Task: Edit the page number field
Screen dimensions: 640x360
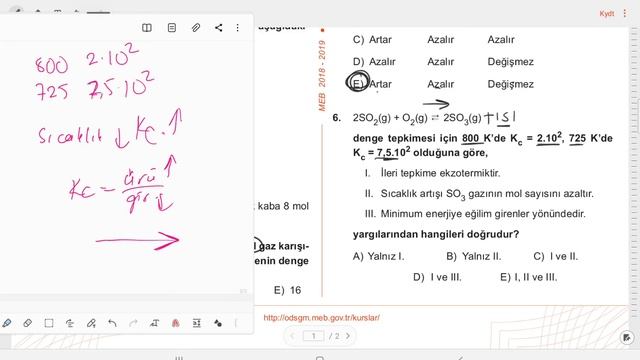Action: tap(313, 336)
